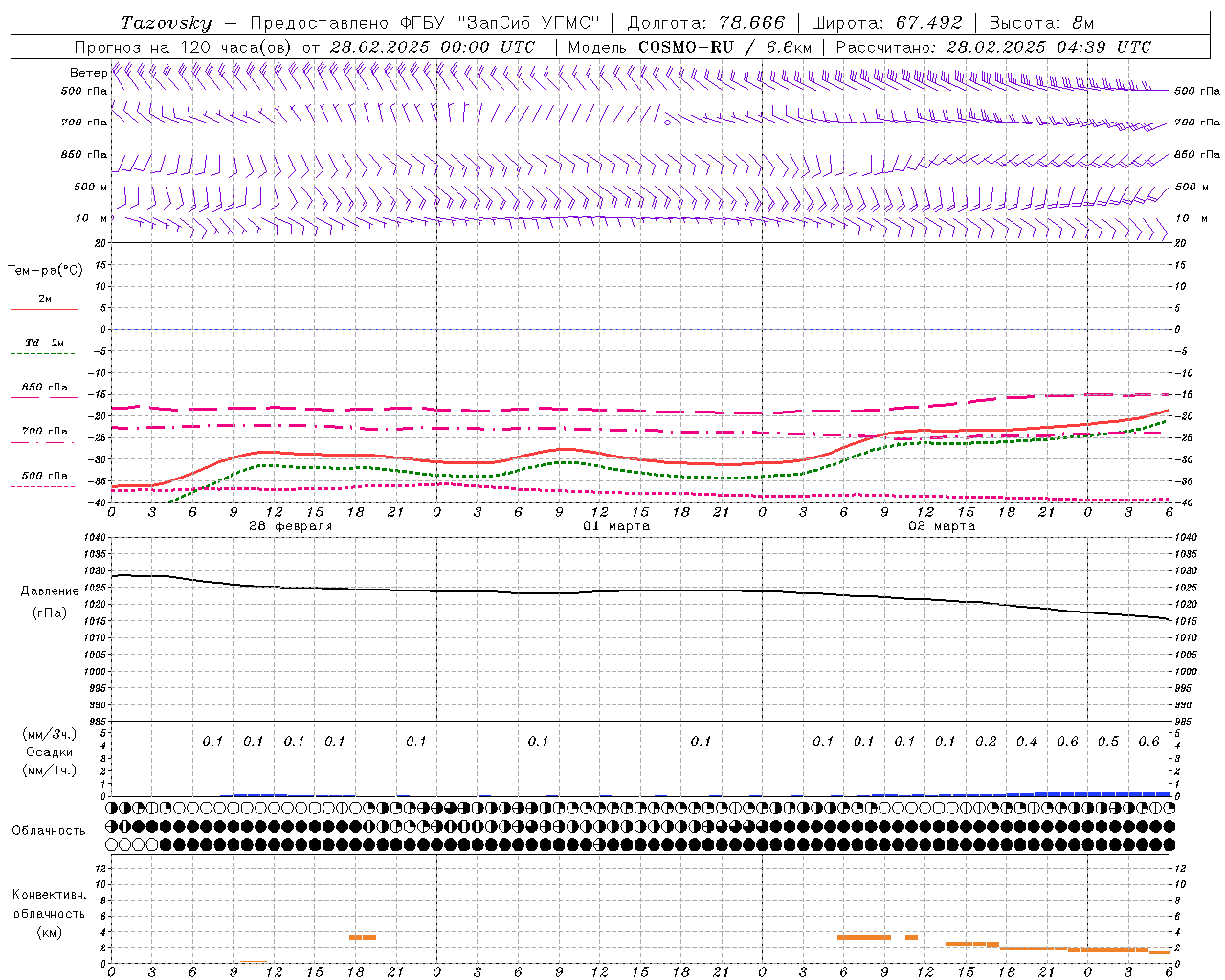Click the (гПа) pressure unit label
This screenshot has height=980, width=1225.
pyautogui.click(x=50, y=613)
